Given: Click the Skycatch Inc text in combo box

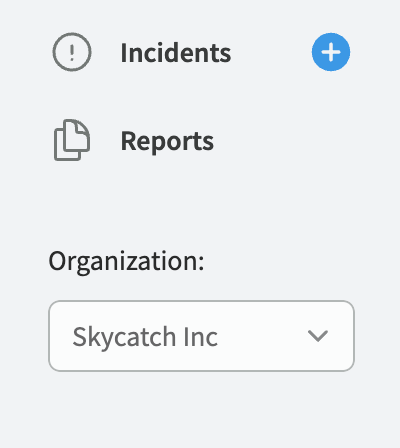Looking at the screenshot, I should [x=145, y=337].
